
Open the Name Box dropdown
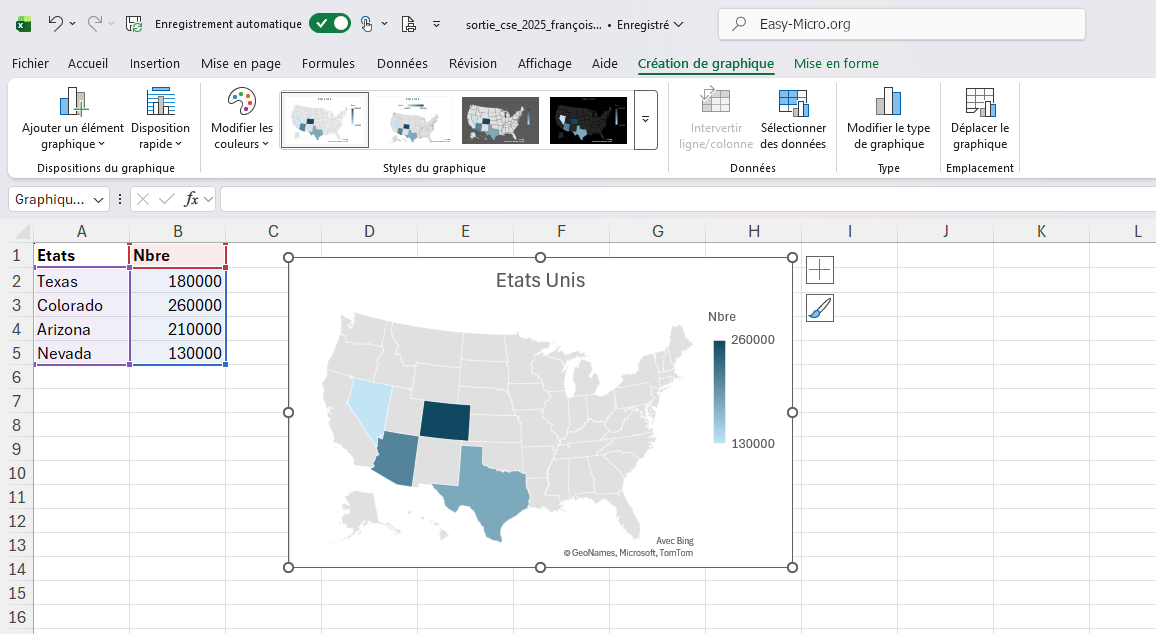pos(99,200)
